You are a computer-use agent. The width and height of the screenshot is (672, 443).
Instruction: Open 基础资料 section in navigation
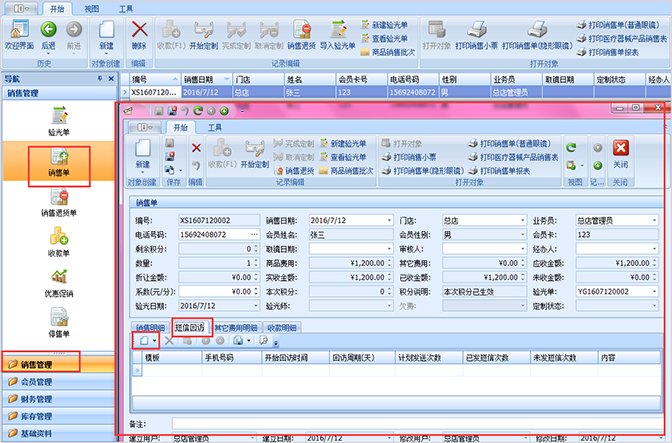click(59, 433)
